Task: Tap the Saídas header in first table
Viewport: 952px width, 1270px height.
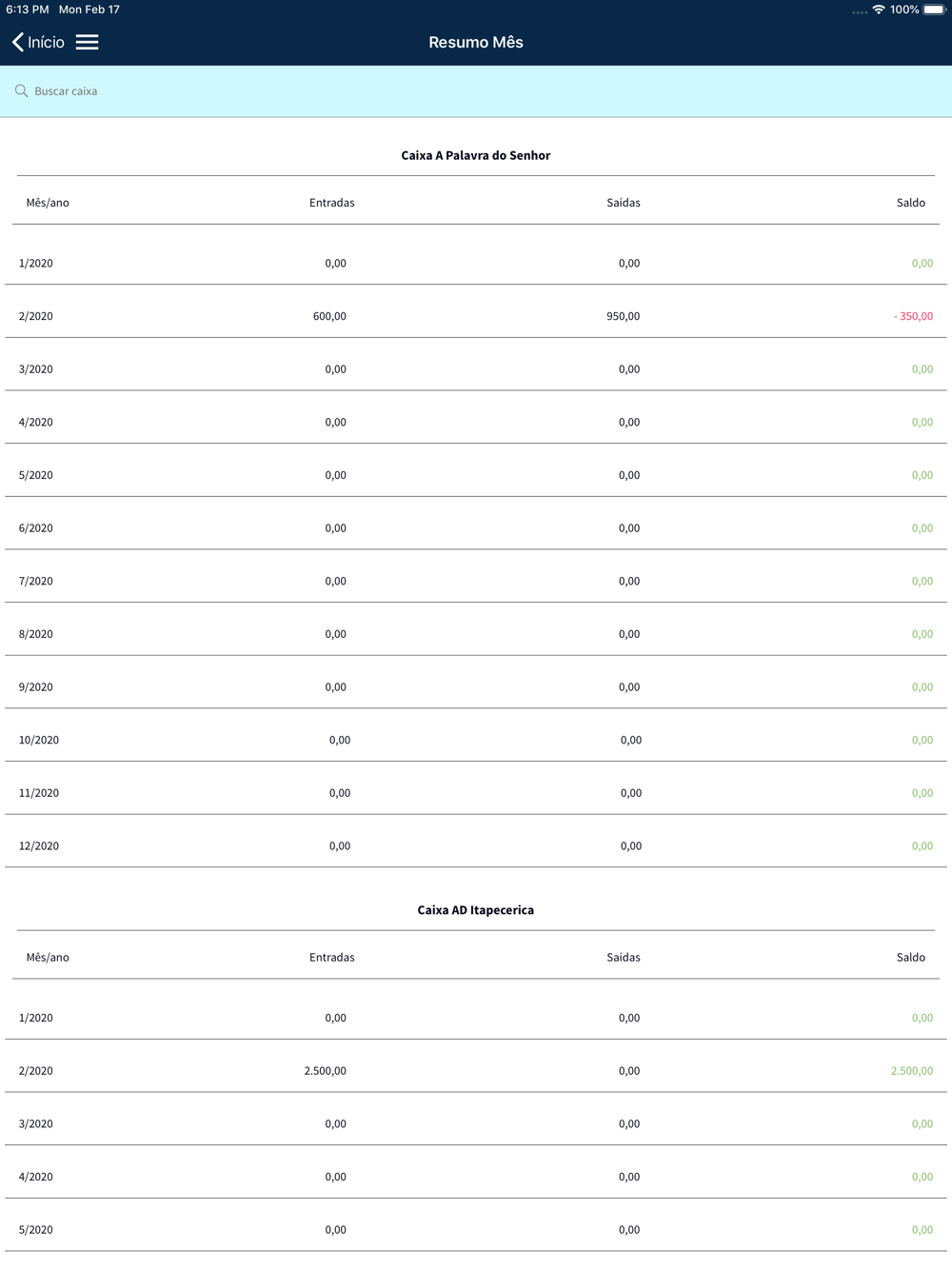Action: 624,203
